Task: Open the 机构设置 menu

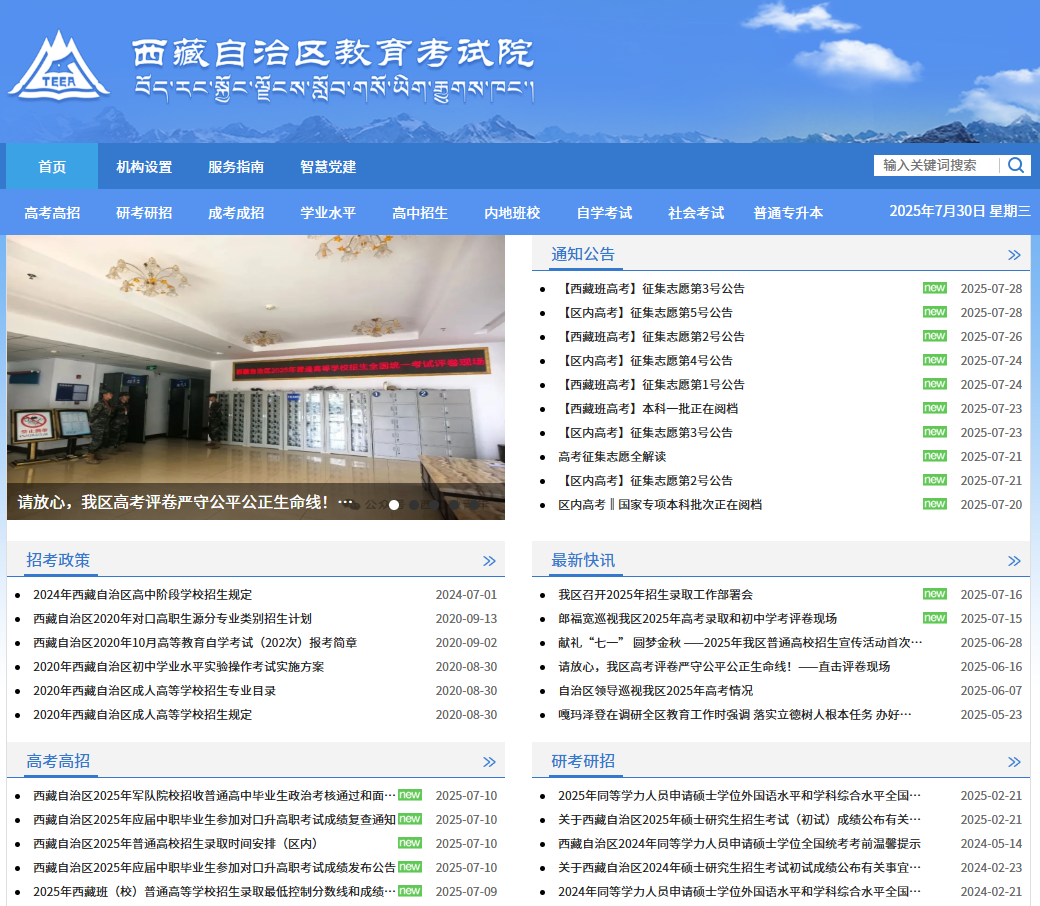Action: 144,167
